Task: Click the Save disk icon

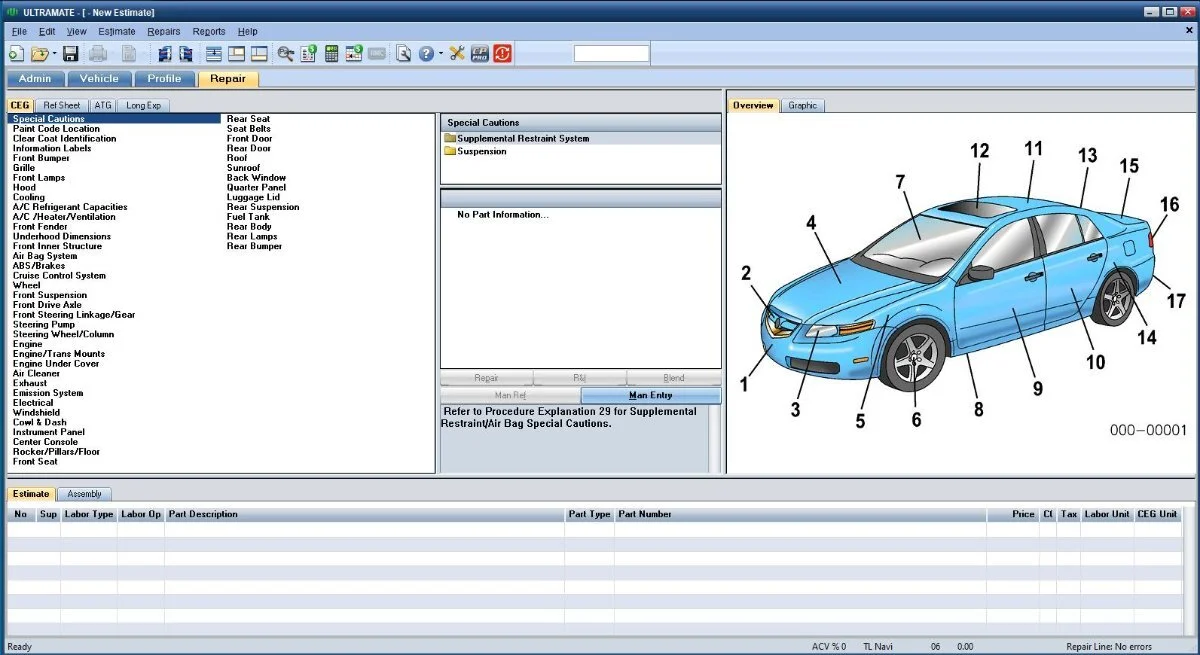Action: point(70,54)
